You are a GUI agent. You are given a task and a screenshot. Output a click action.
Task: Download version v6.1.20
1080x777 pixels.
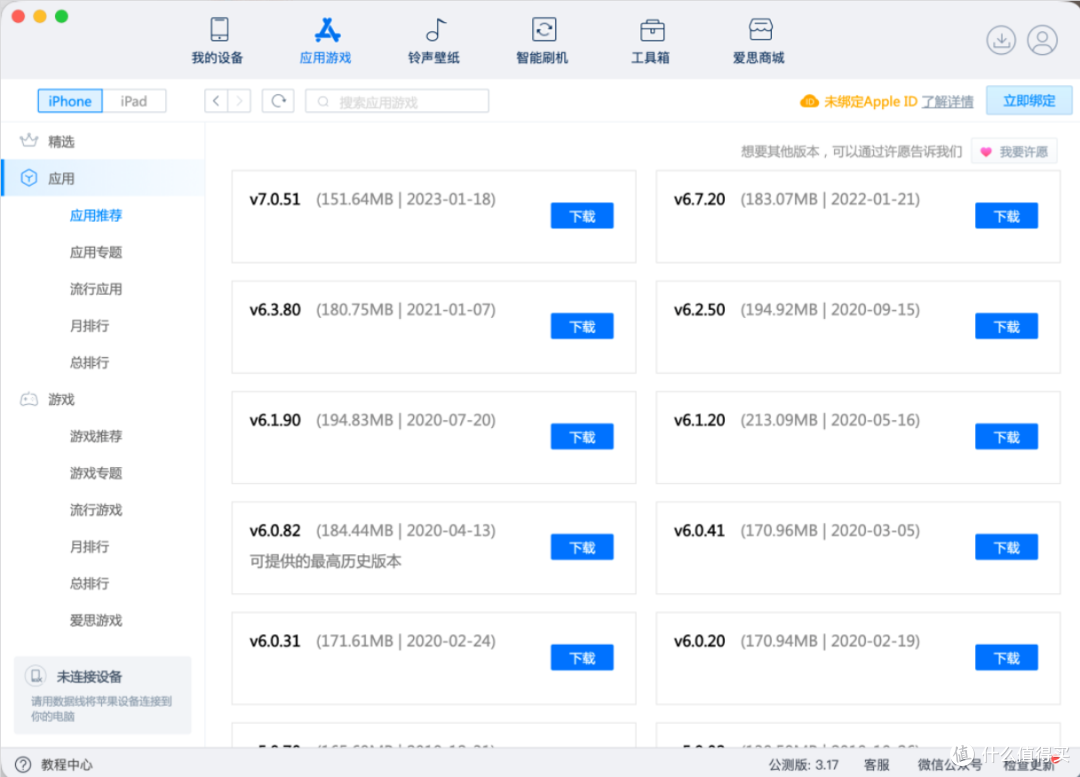coord(1006,437)
